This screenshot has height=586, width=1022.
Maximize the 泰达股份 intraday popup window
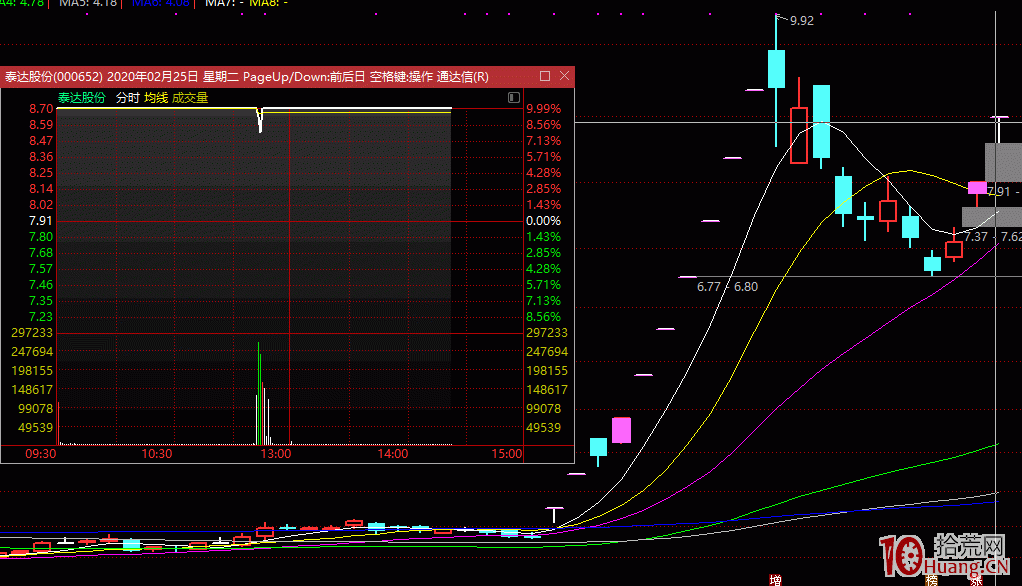(x=545, y=76)
